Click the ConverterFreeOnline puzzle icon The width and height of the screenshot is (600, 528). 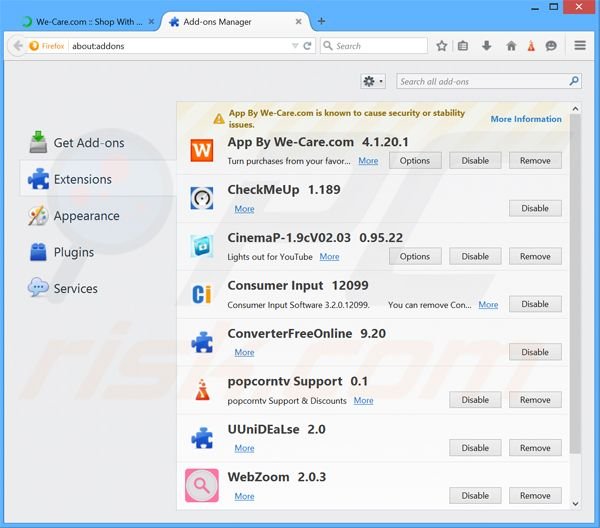(x=202, y=342)
